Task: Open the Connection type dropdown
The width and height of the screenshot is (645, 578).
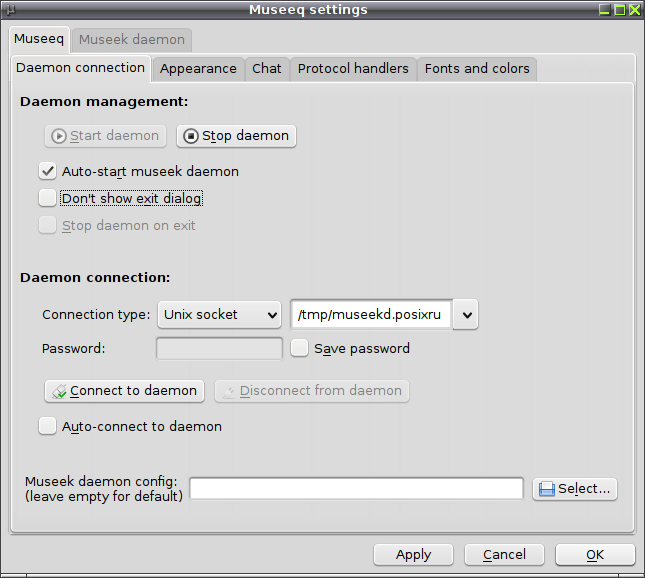Action: 219,315
